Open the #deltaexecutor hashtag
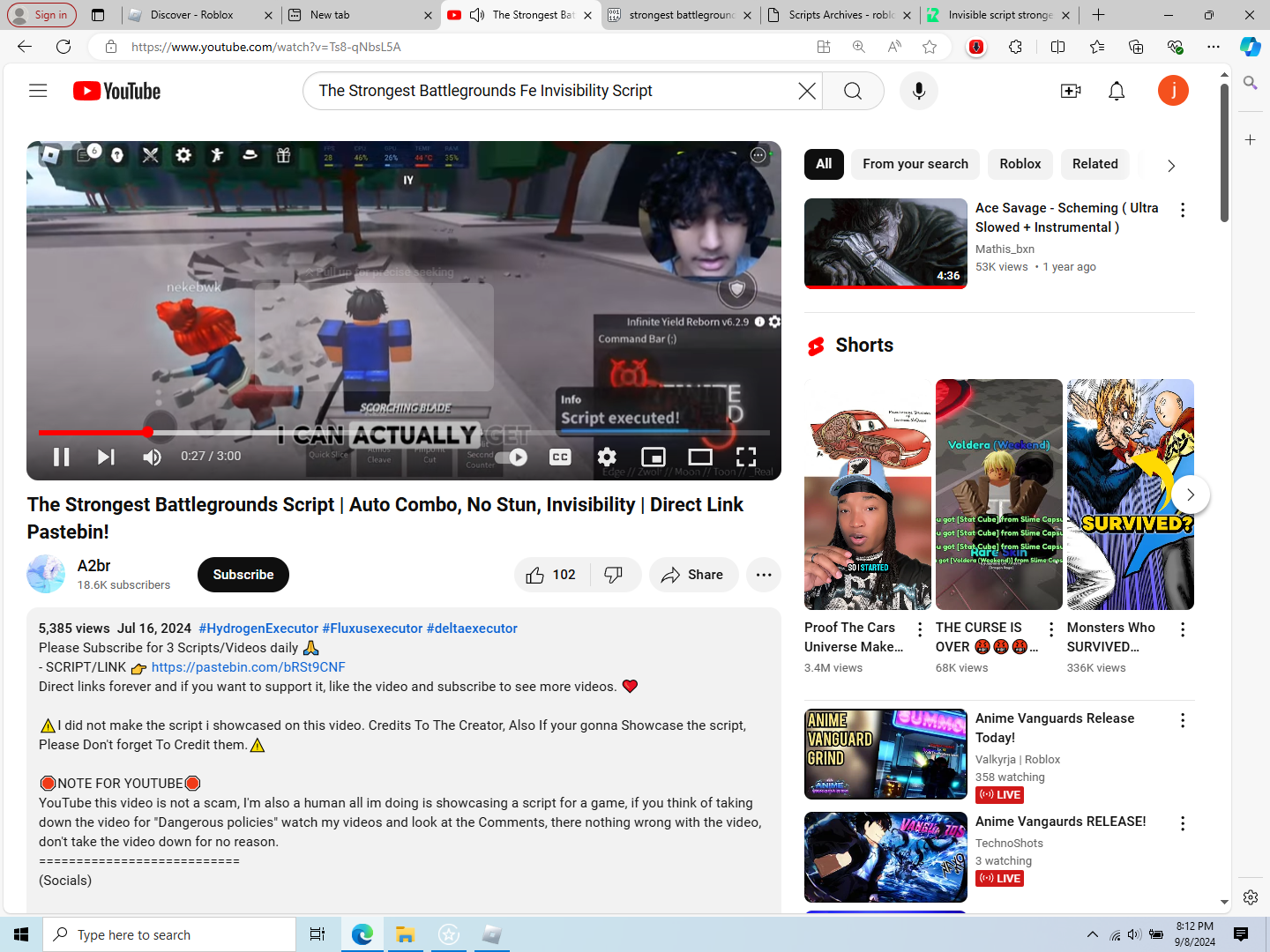Viewport: 1270px width, 952px height. click(x=472, y=628)
